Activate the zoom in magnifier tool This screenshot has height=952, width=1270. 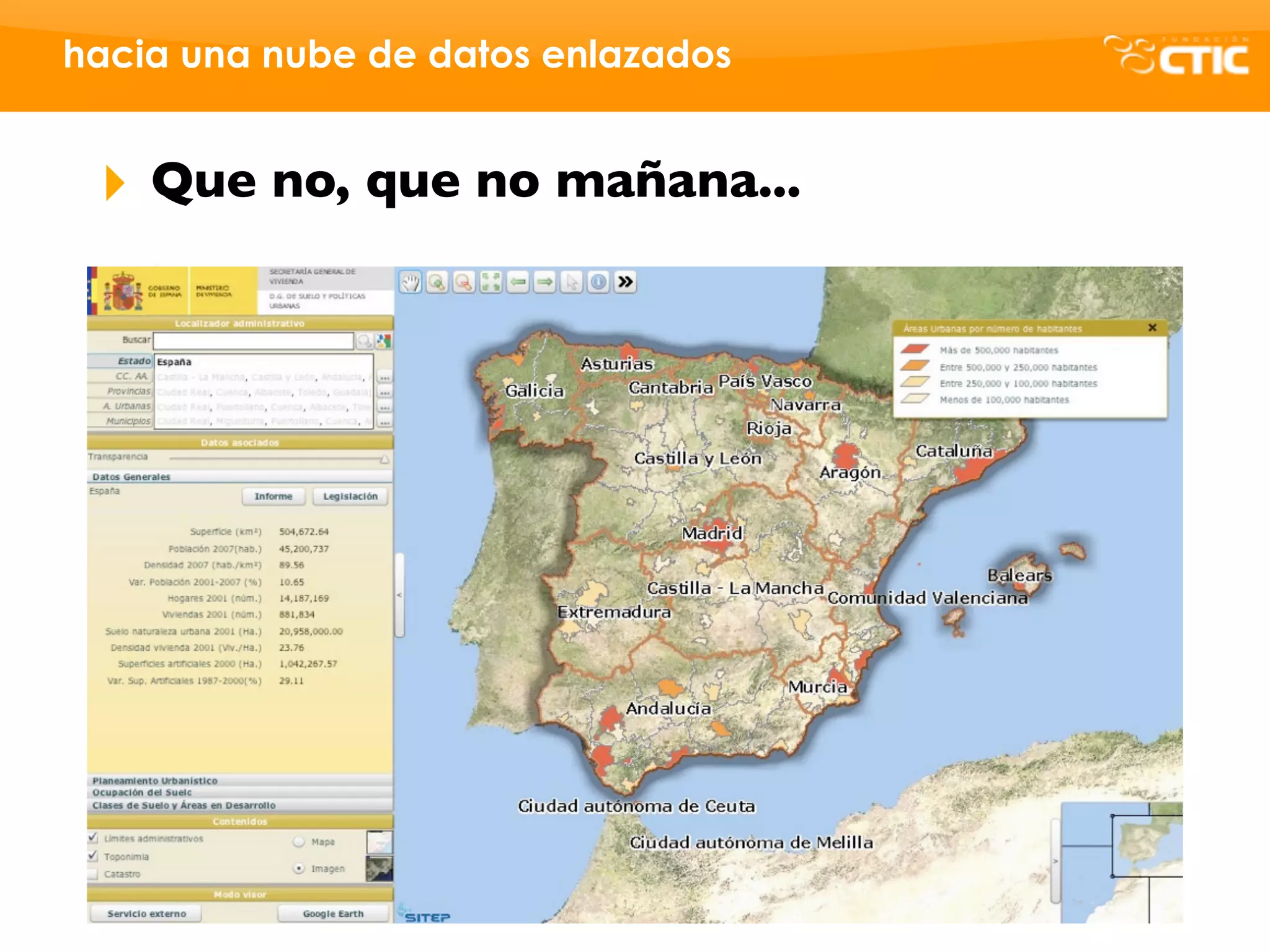[437, 283]
